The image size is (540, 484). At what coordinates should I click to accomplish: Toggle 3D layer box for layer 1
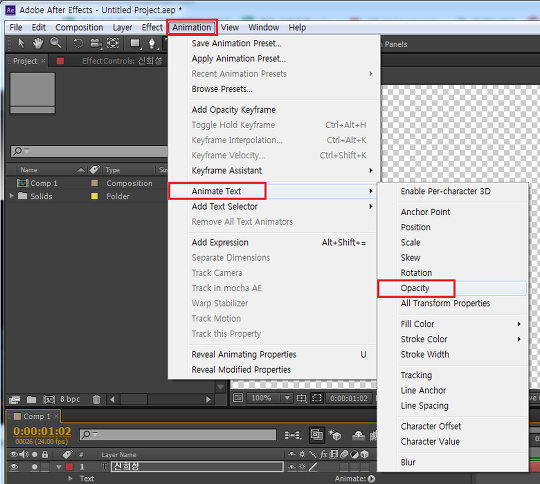pos(365,467)
